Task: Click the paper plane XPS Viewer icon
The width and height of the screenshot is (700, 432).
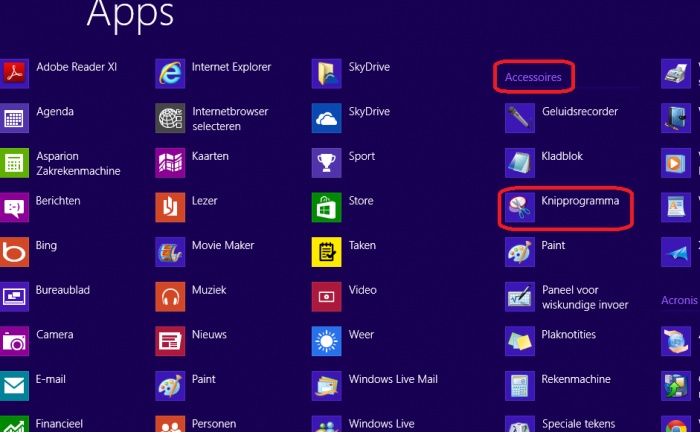Action: (x=675, y=252)
